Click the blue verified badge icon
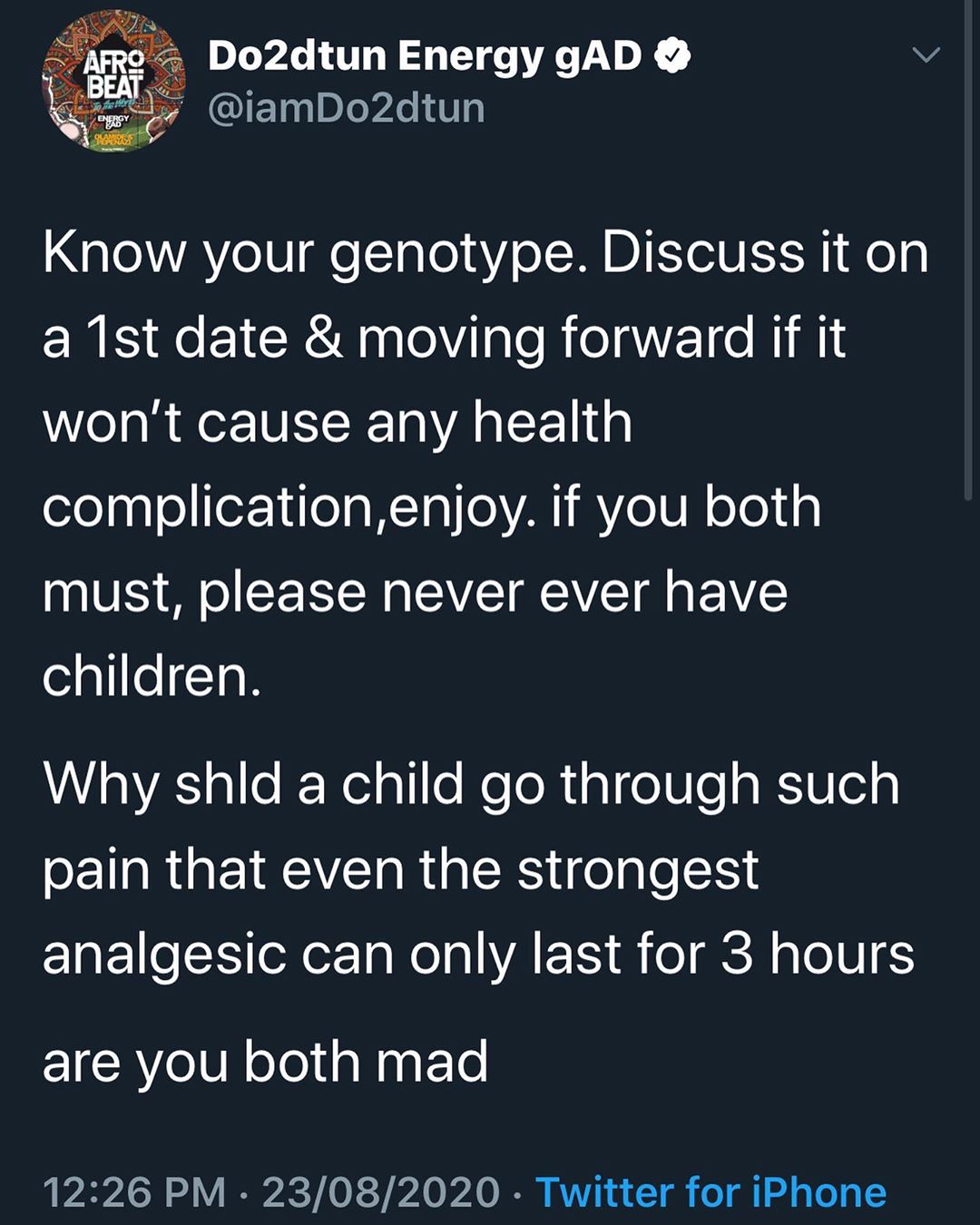The width and height of the screenshot is (980, 1225). [x=672, y=56]
